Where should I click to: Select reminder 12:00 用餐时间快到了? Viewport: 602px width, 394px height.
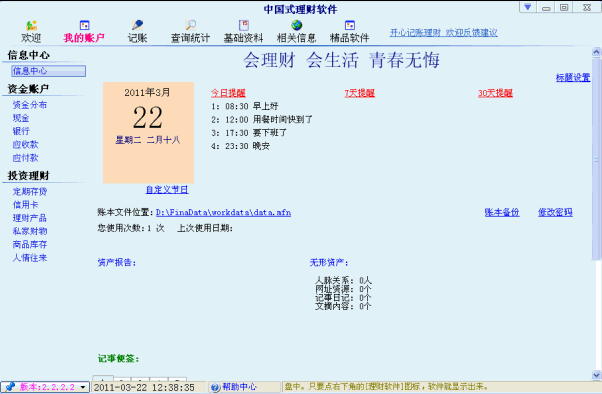(262, 120)
